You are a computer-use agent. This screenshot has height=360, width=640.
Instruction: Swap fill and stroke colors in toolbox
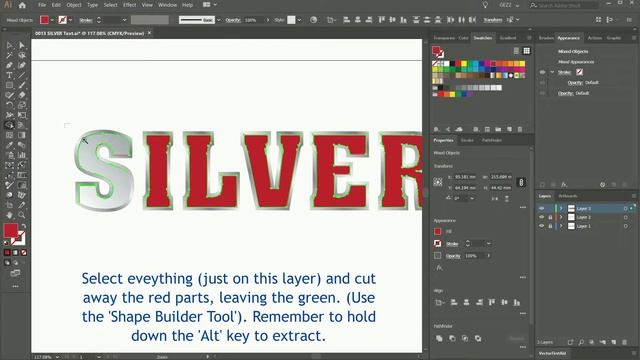coord(24,226)
